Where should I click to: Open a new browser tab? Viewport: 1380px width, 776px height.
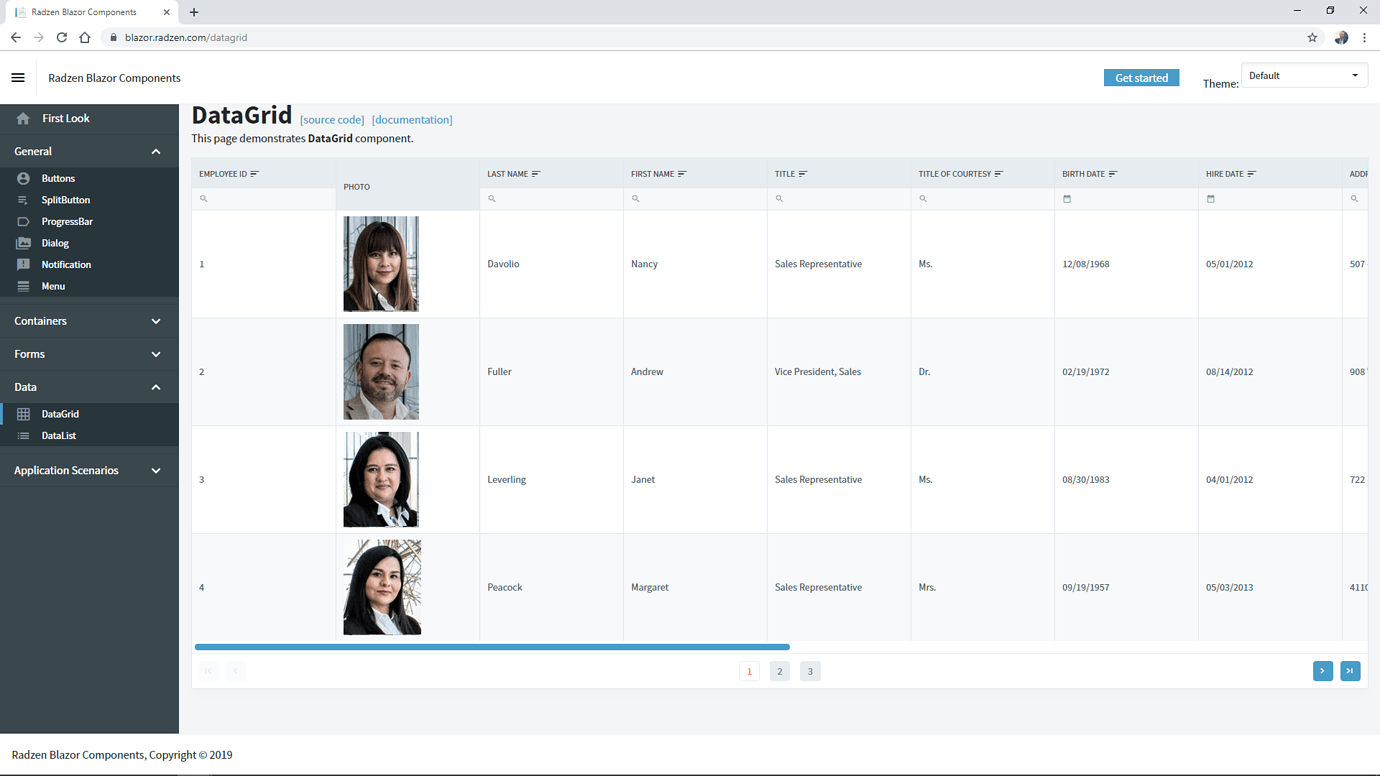194,12
